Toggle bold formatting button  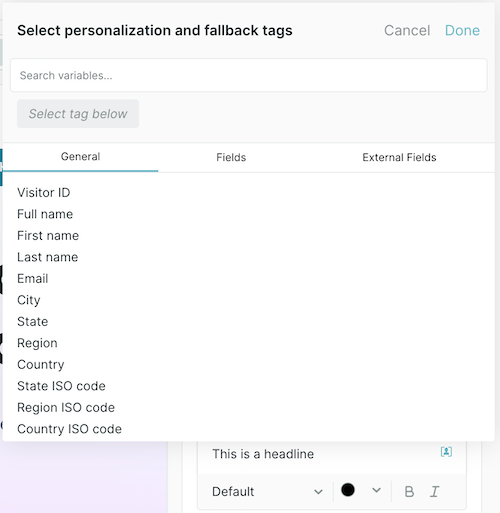coord(409,491)
